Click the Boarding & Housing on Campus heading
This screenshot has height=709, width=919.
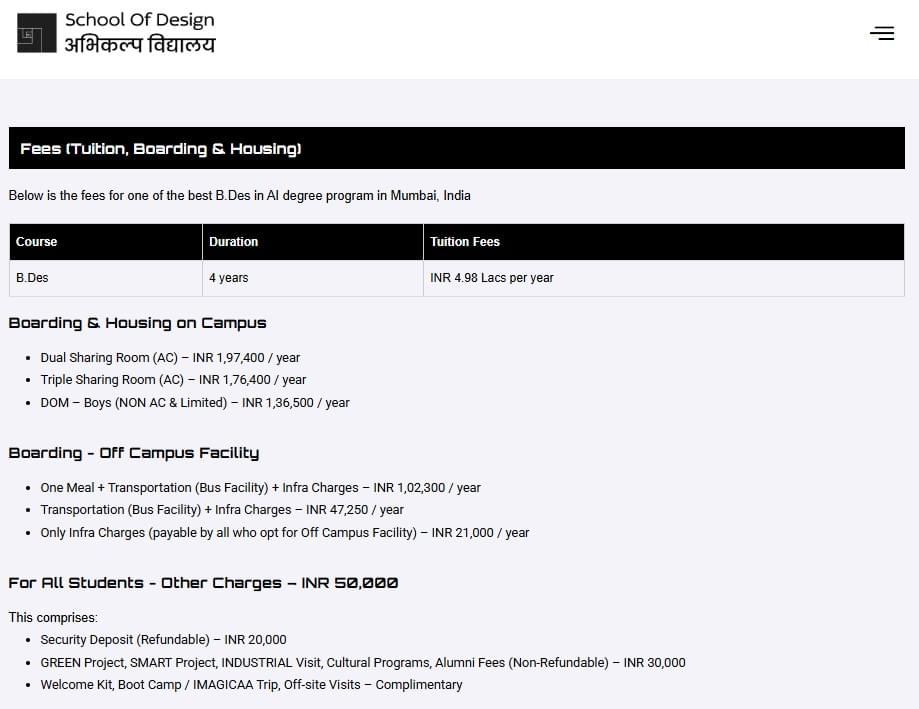click(138, 323)
